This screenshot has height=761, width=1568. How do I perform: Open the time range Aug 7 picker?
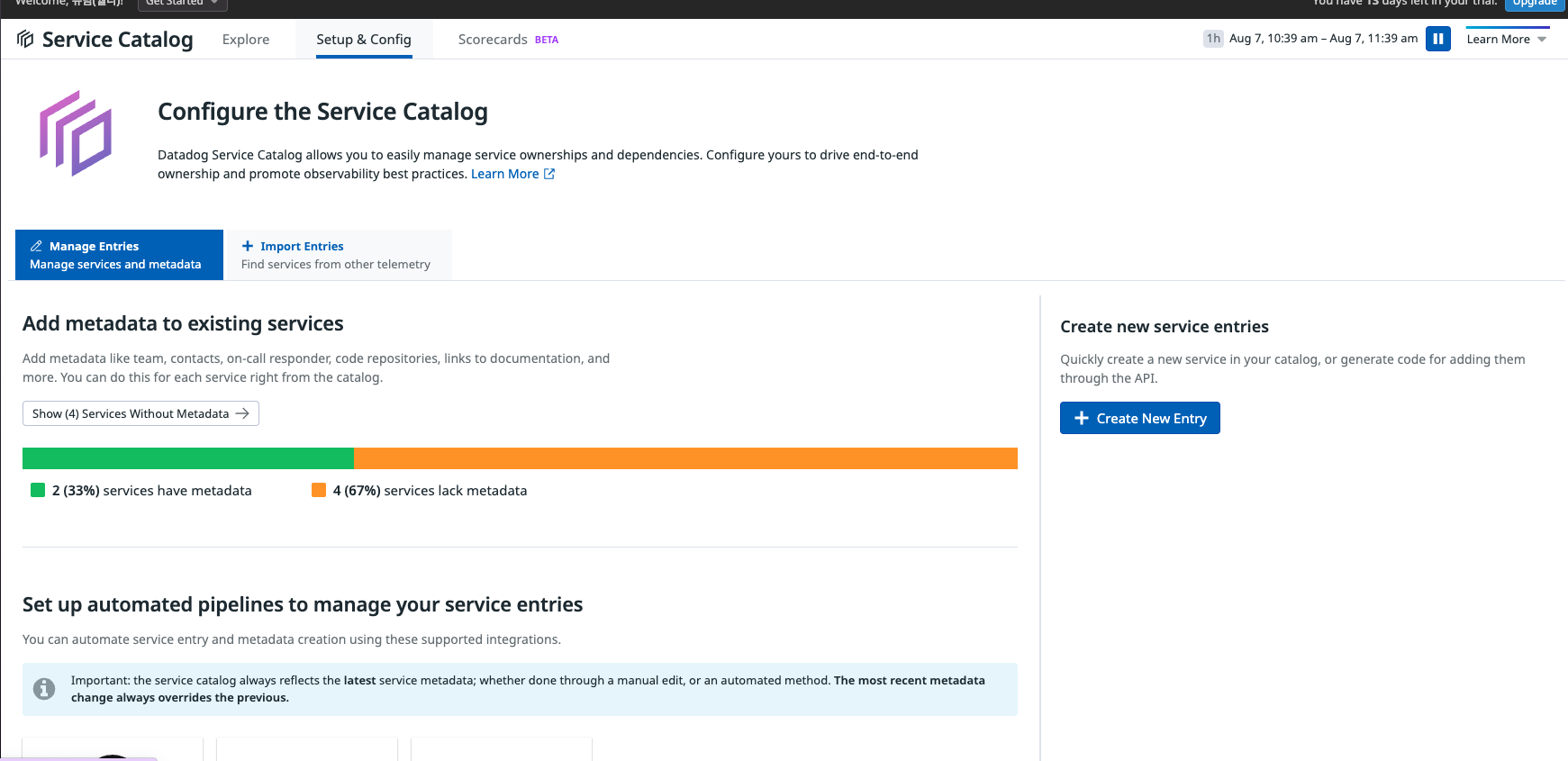(1323, 39)
